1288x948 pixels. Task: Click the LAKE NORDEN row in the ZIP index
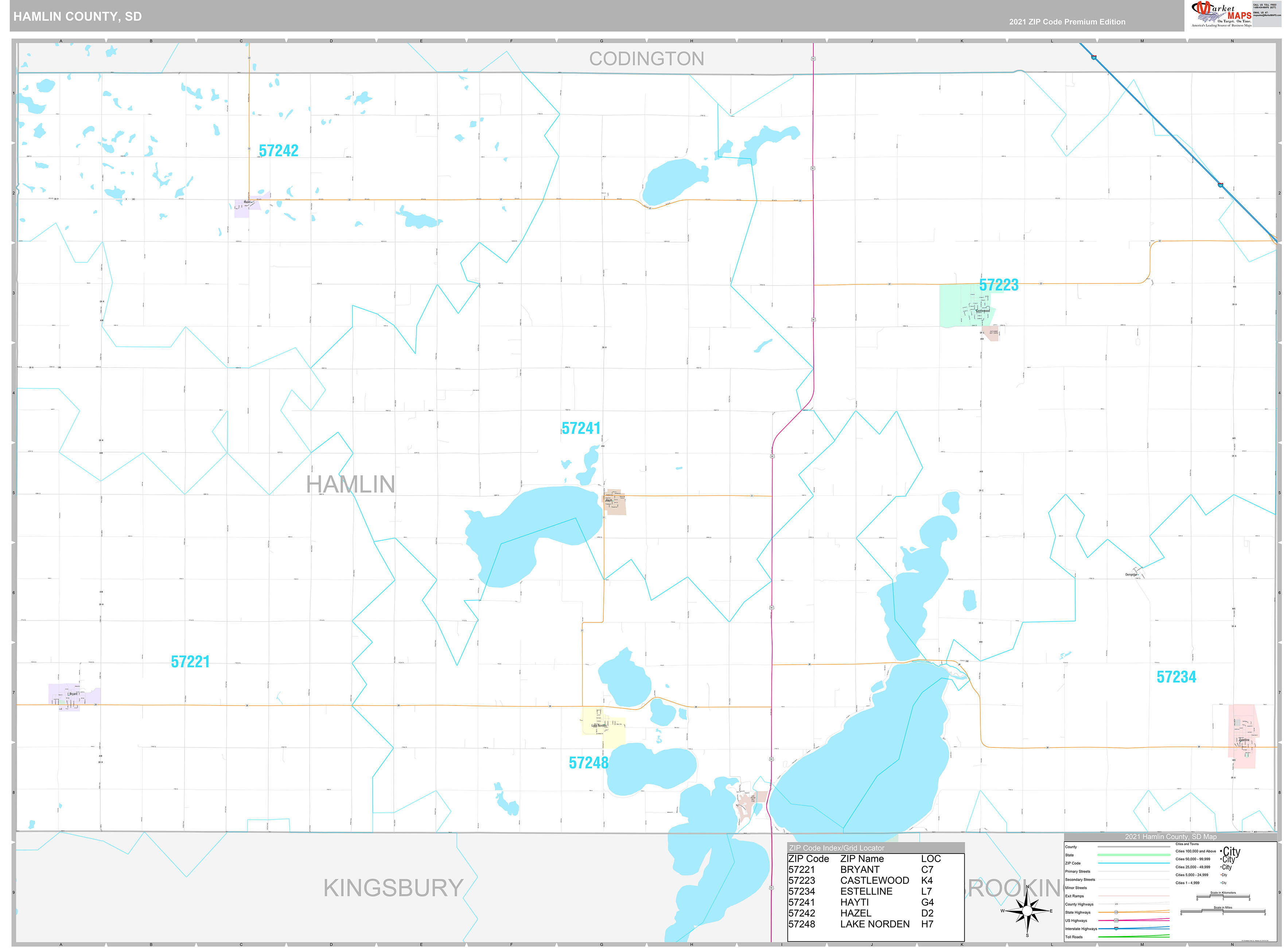[x=875, y=924]
